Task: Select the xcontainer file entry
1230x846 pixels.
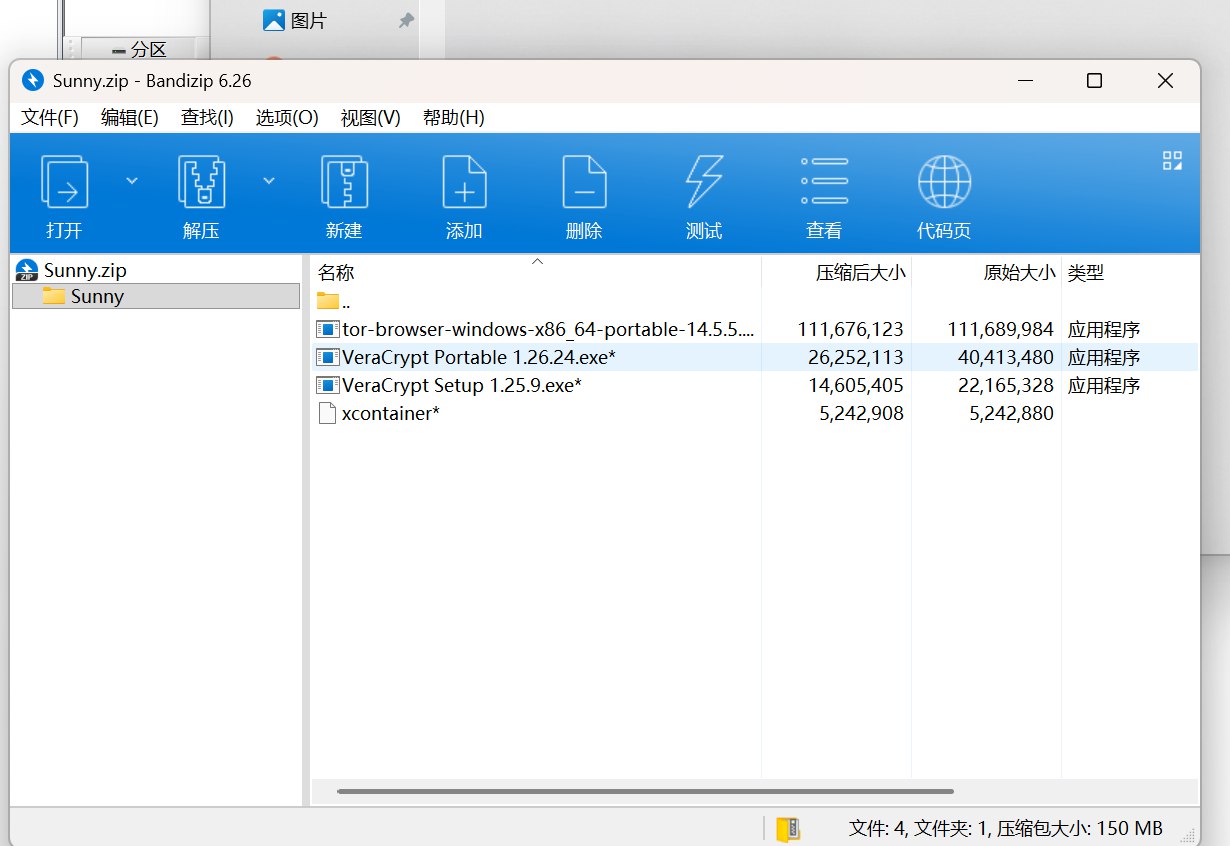Action: pyautogui.click(x=390, y=413)
